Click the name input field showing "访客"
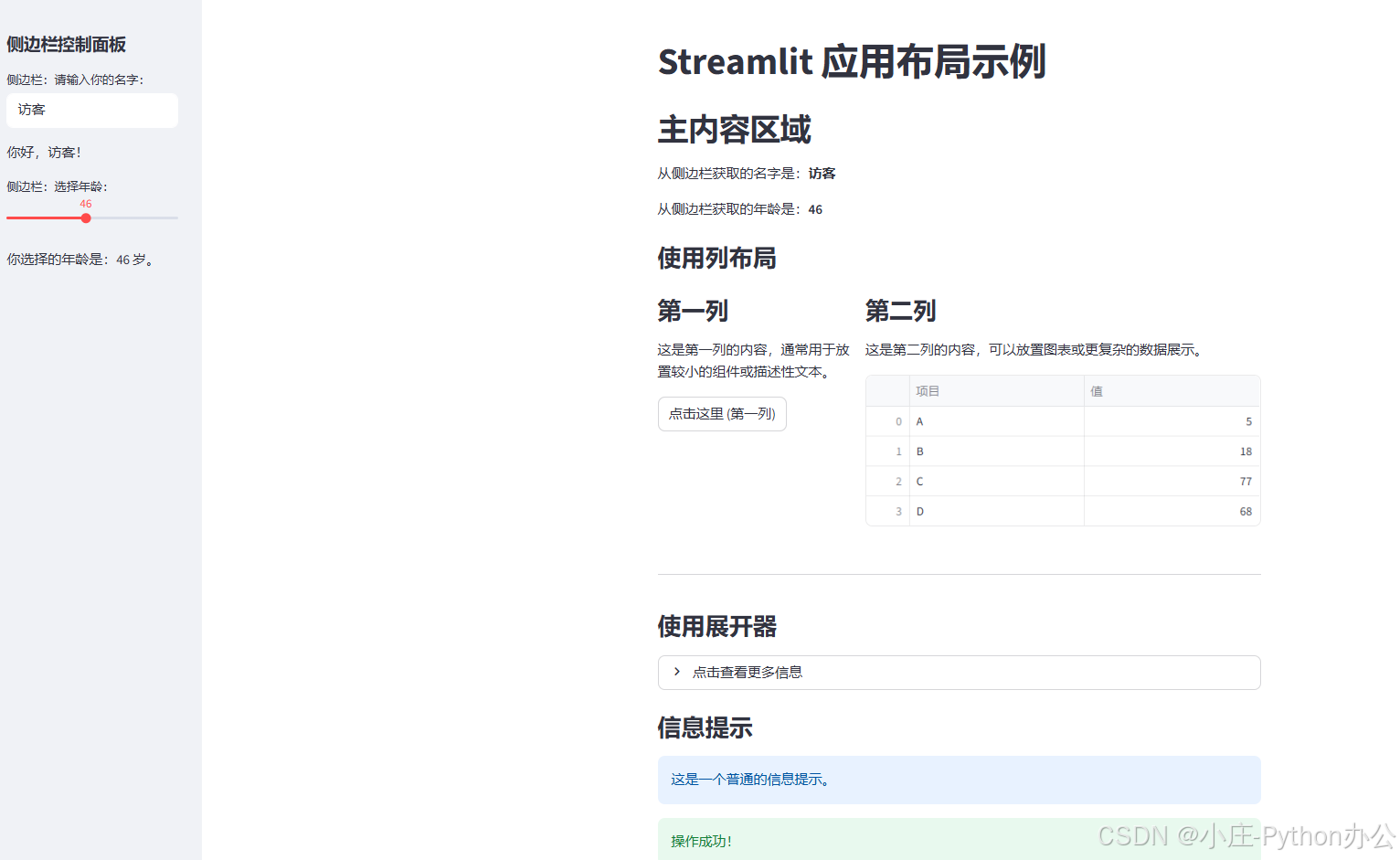 (x=91, y=110)
